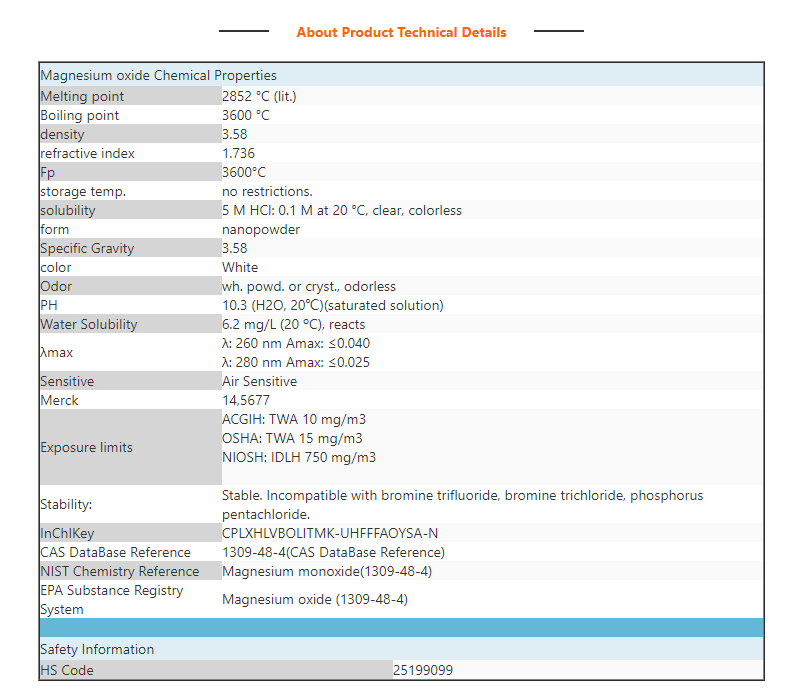The height and width of the screenshot is (700, 808).
Task: Select the 'Water Solubility' label cell
Action: (x=131, y=325)
